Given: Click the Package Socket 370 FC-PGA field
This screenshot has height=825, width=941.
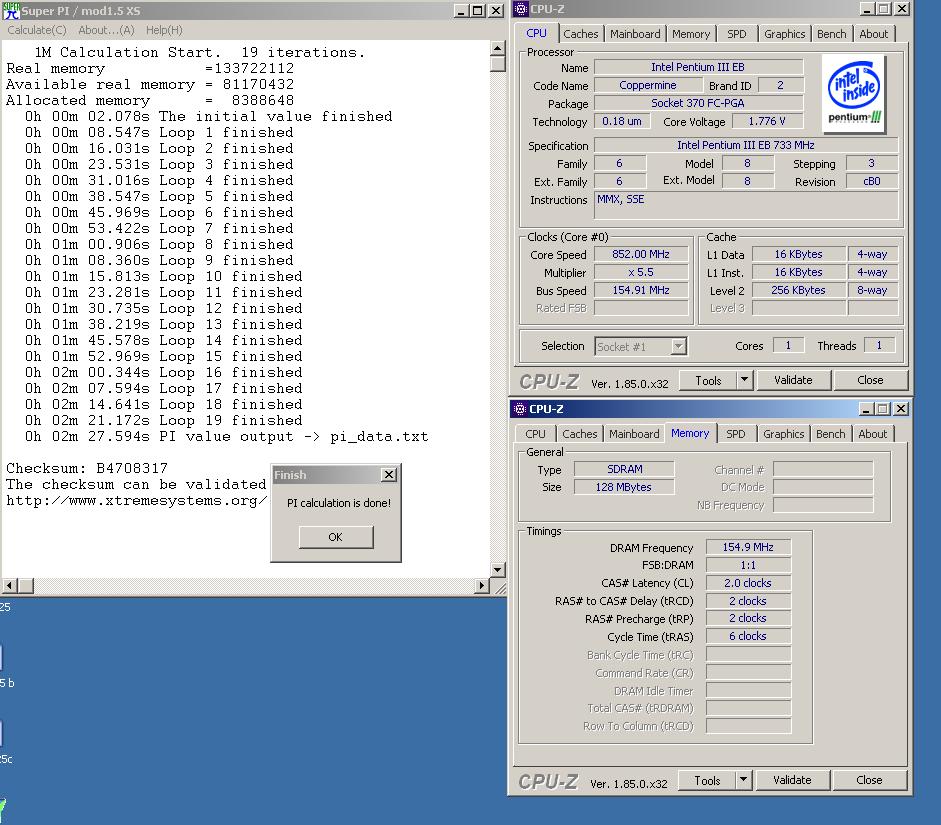Looking at the screenshot, I should (698, 104).
